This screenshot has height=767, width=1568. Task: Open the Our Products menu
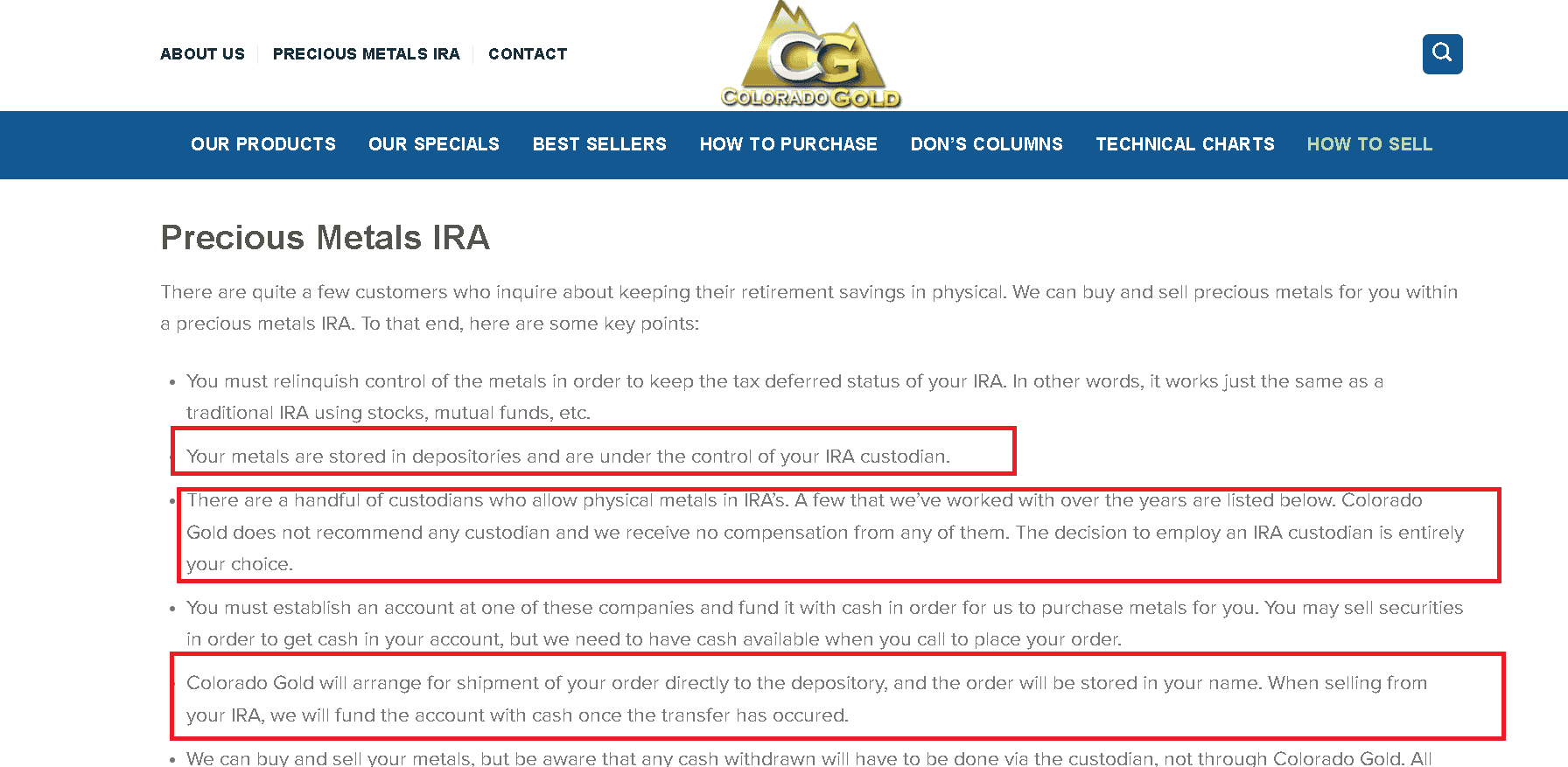[263, 144]
